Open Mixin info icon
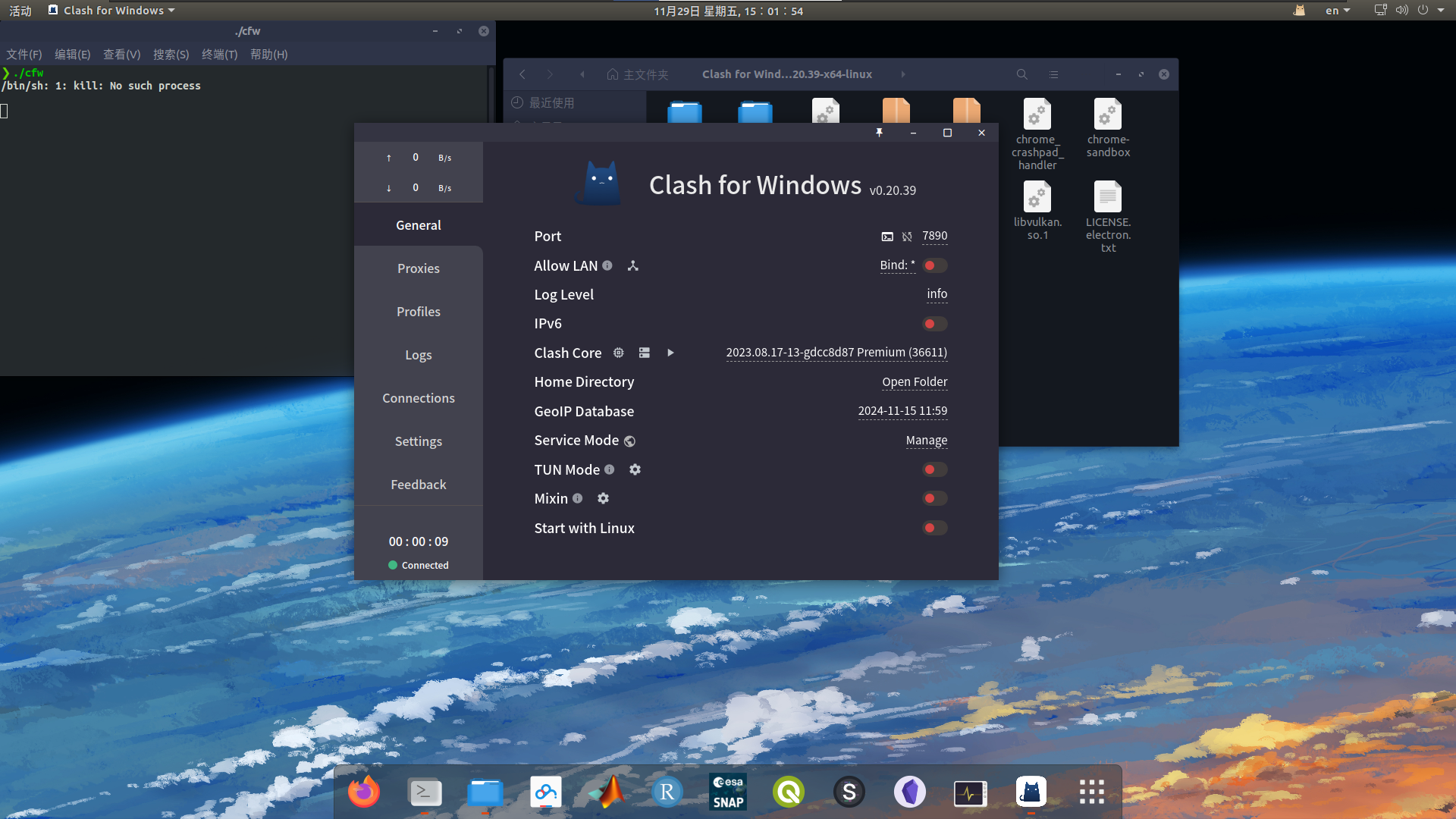The height and width of the screenshot is (819, 1456). (578, 498)
